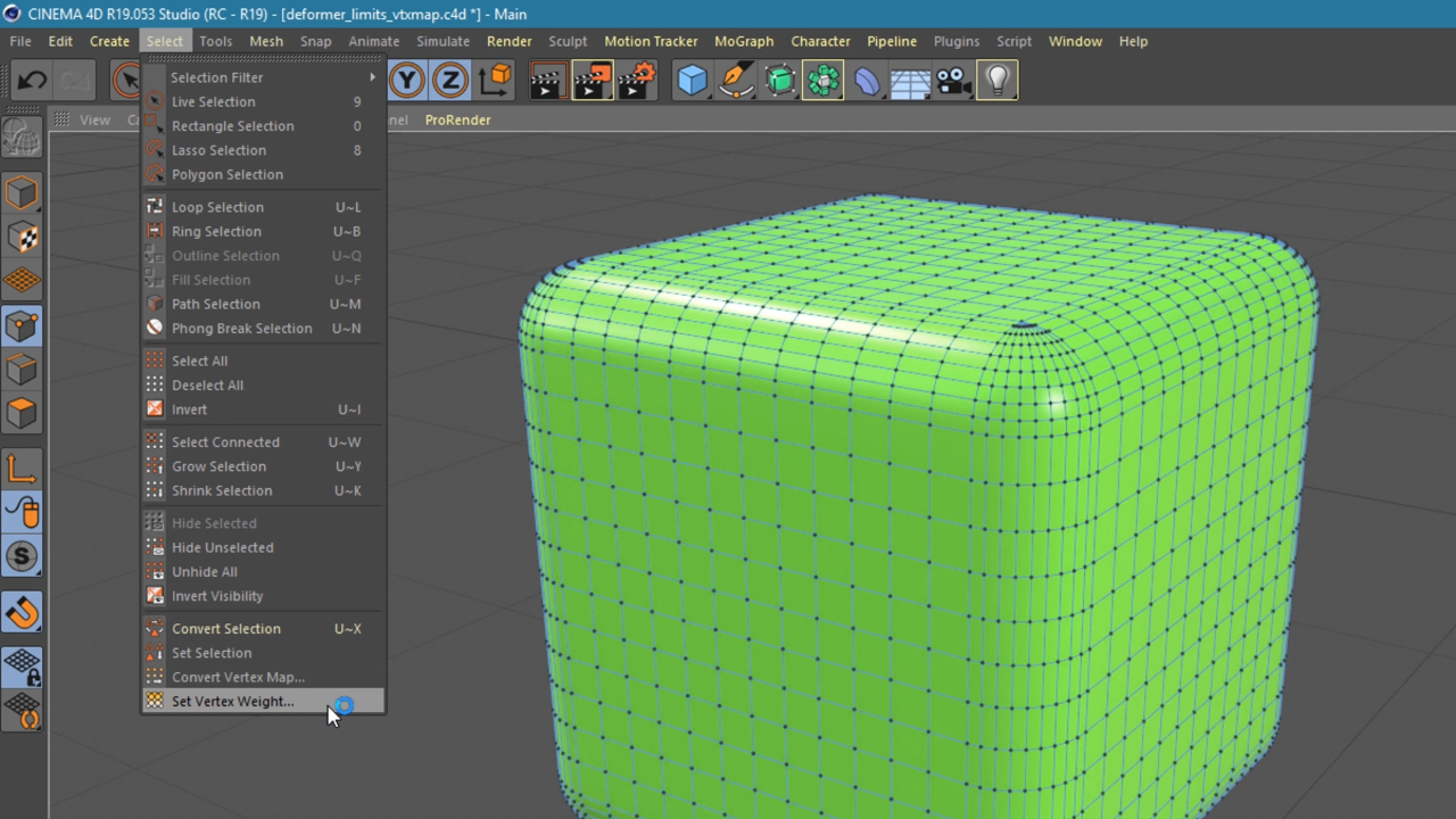Select the Spline Pen tool
The width and height of the screenshot is (1456, 819).
[x=736, y=80]
